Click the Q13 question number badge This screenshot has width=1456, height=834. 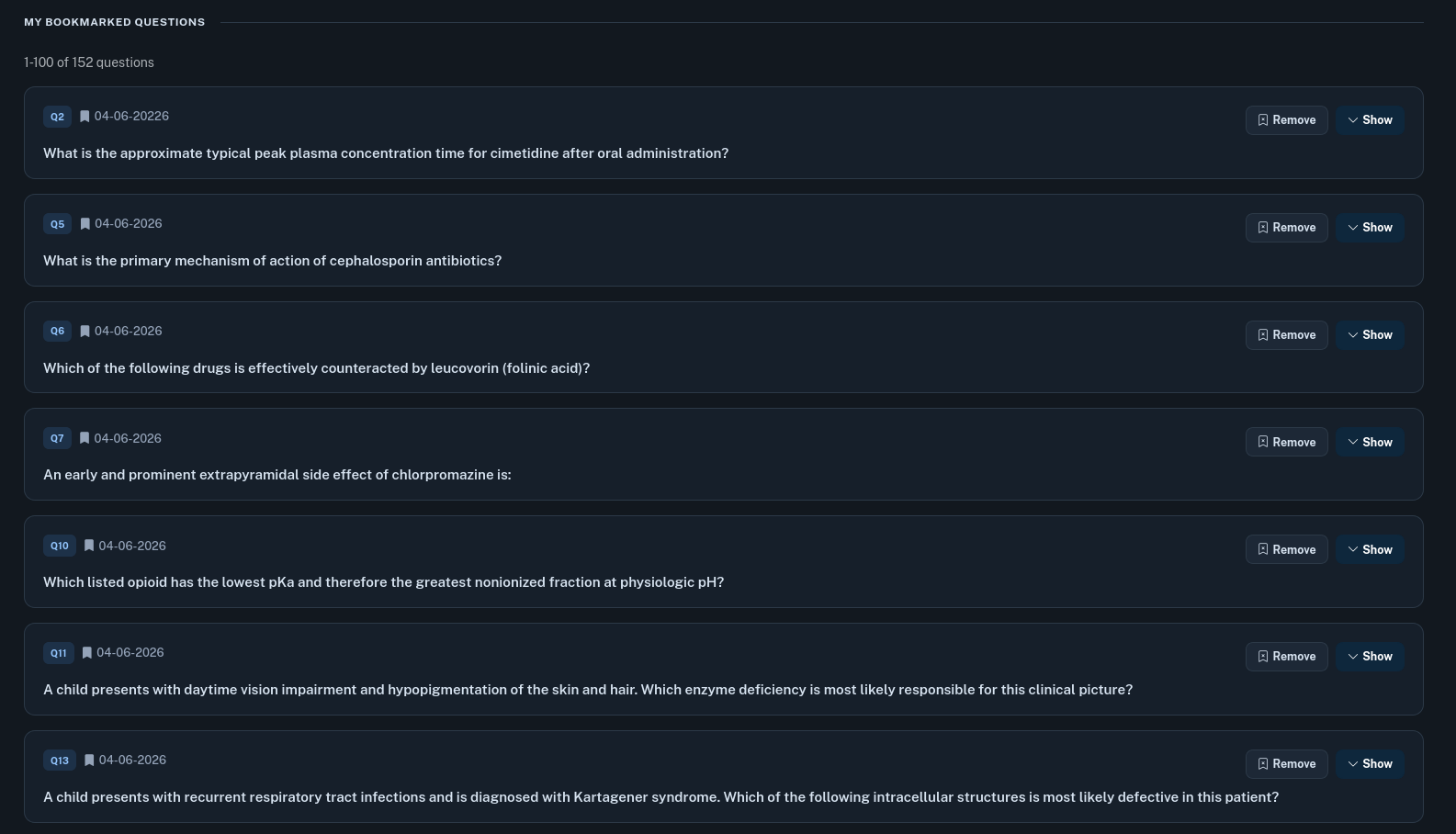click(60, 761)
